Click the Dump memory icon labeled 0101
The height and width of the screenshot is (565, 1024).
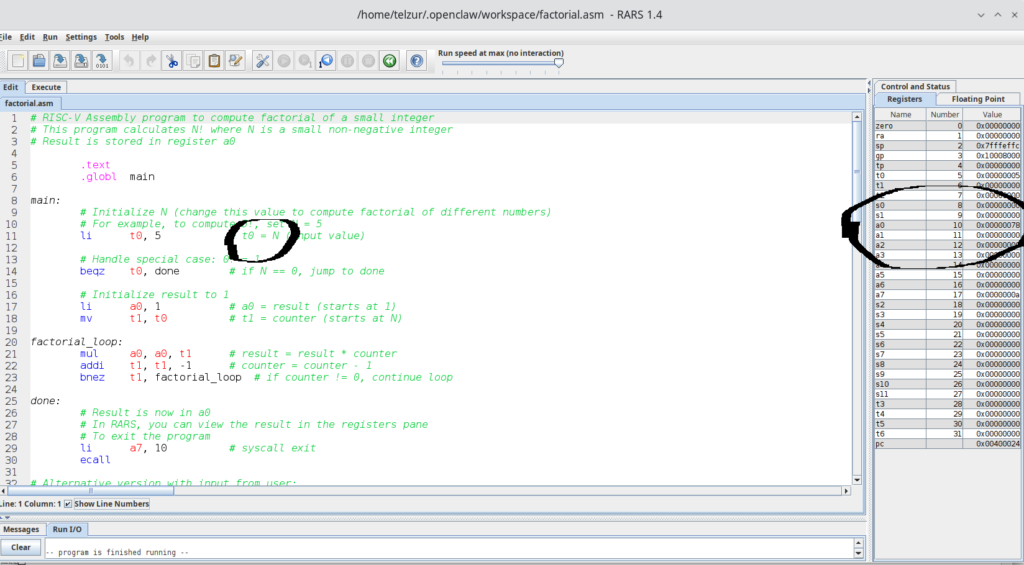102,61
